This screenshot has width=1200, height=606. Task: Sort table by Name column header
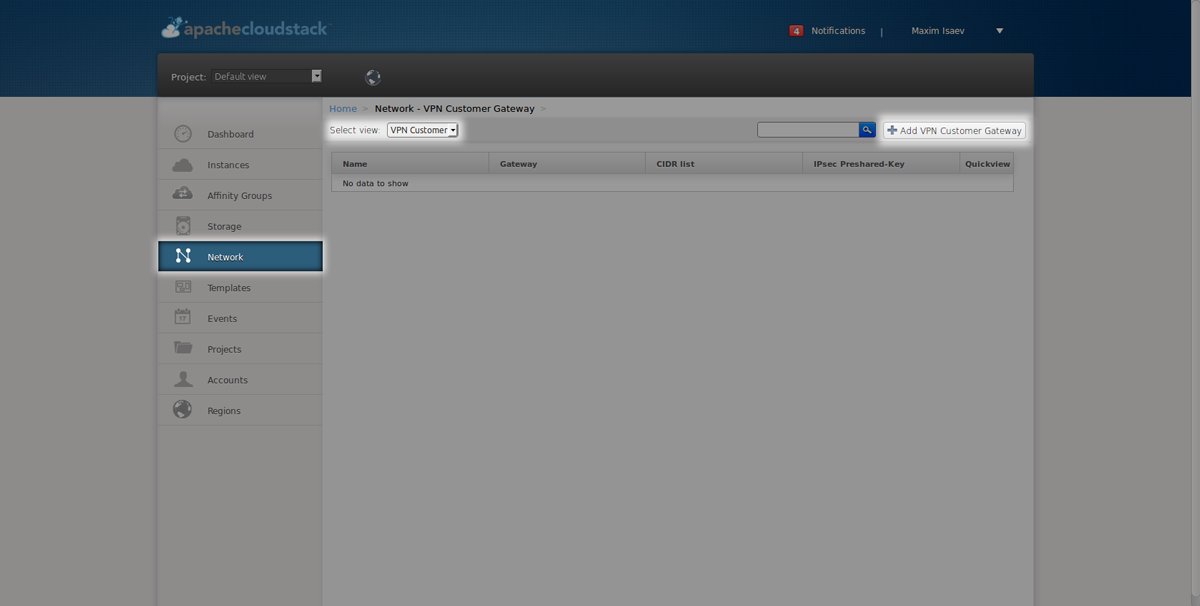tap(410, 163)
